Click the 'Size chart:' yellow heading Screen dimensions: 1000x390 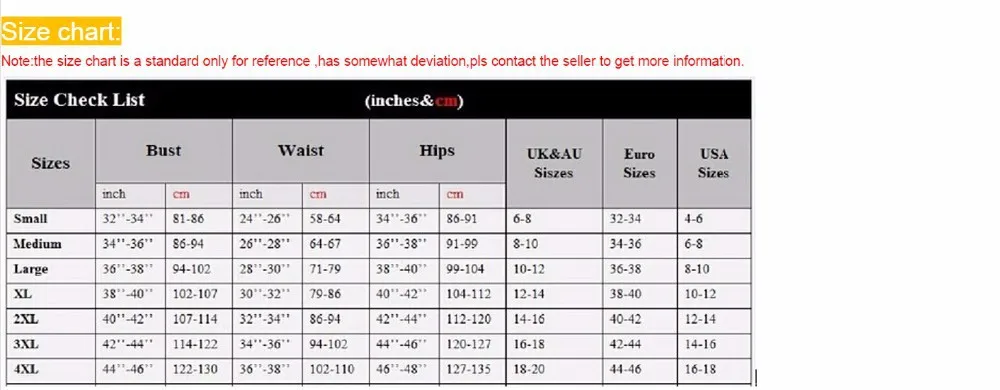(x=61, y=31)
